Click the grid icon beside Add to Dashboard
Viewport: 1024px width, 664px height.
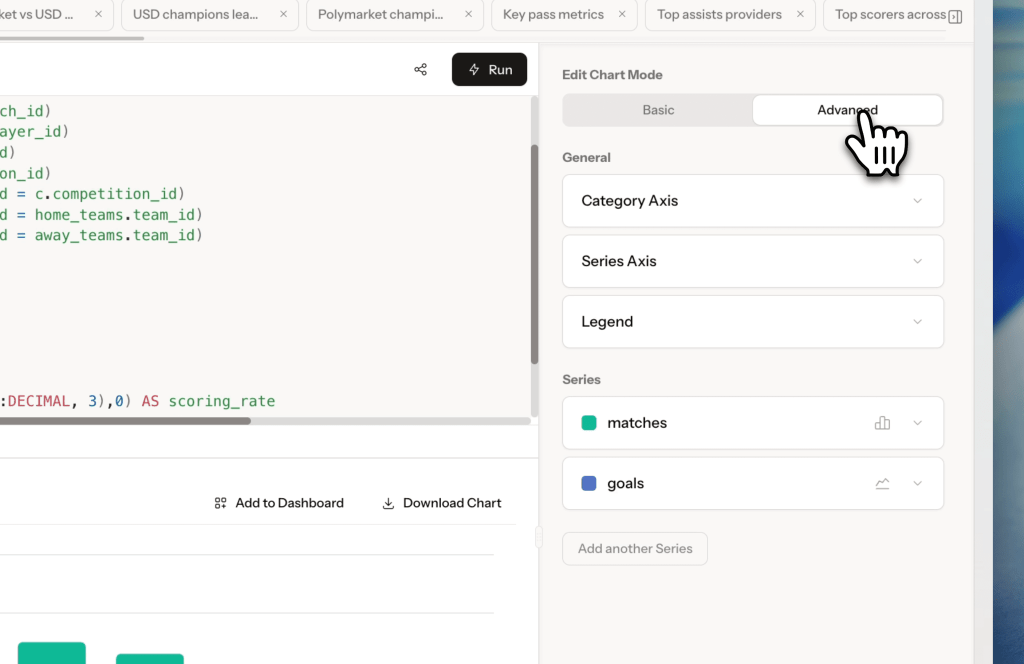click(x=220, y=503)
